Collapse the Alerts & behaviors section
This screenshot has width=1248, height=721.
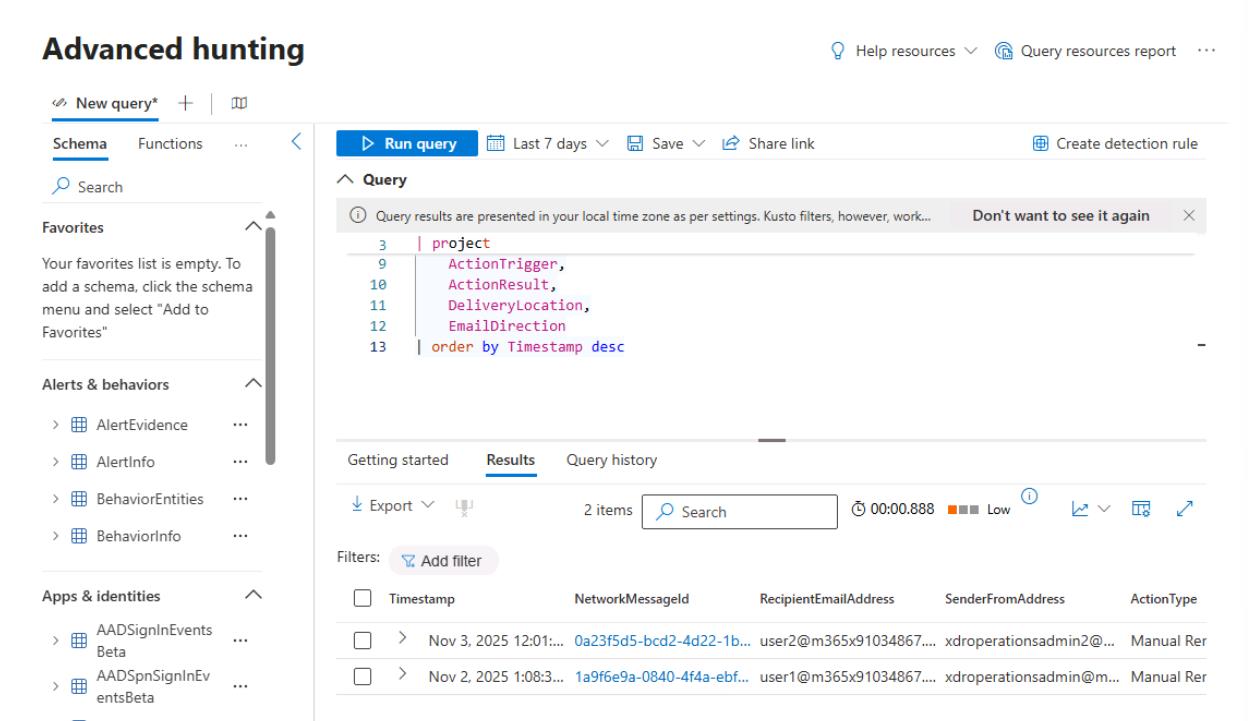point(254,384)
